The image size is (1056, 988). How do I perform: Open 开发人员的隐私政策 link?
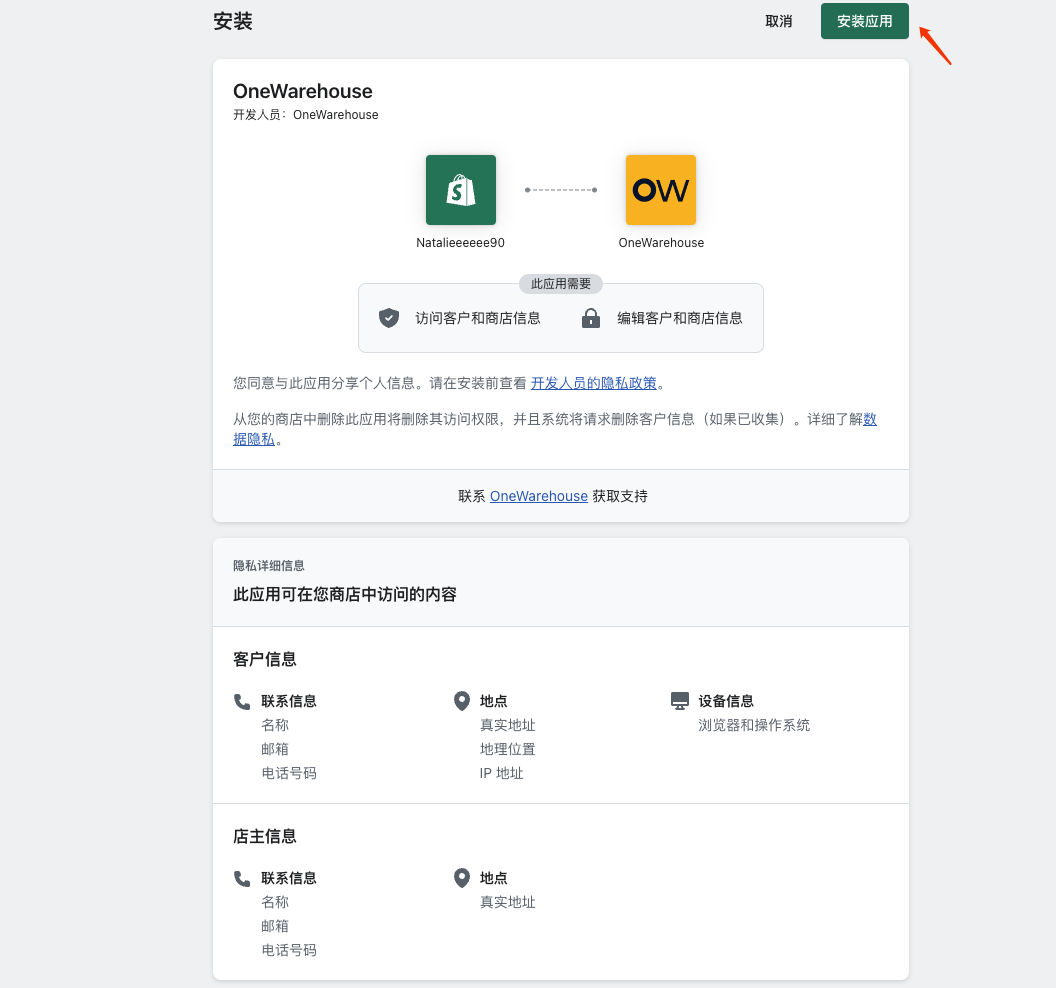(x=593, y=383)
